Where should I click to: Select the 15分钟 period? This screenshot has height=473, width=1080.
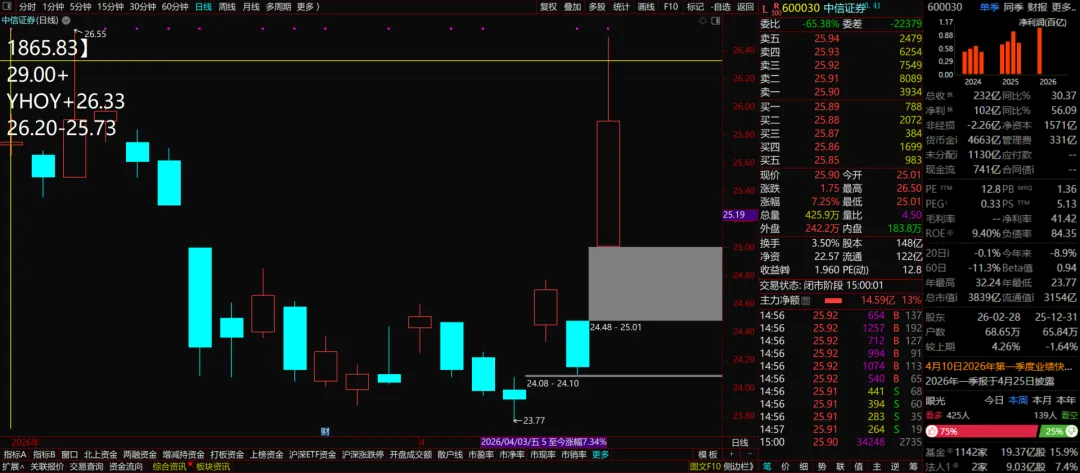[111, 6]
